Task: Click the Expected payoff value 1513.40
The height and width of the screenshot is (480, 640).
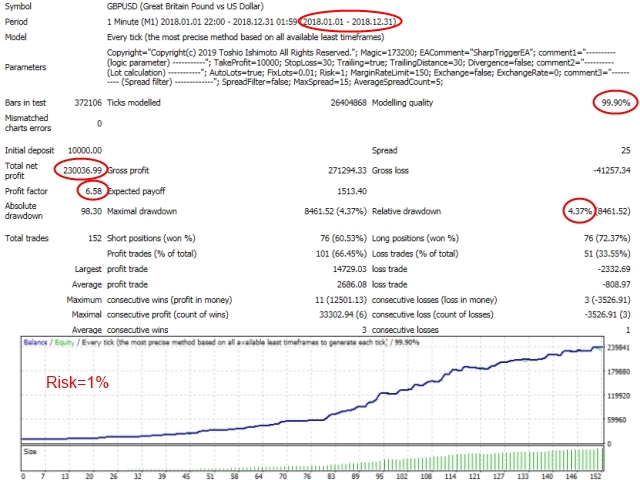Action: [x=352, y=191]
